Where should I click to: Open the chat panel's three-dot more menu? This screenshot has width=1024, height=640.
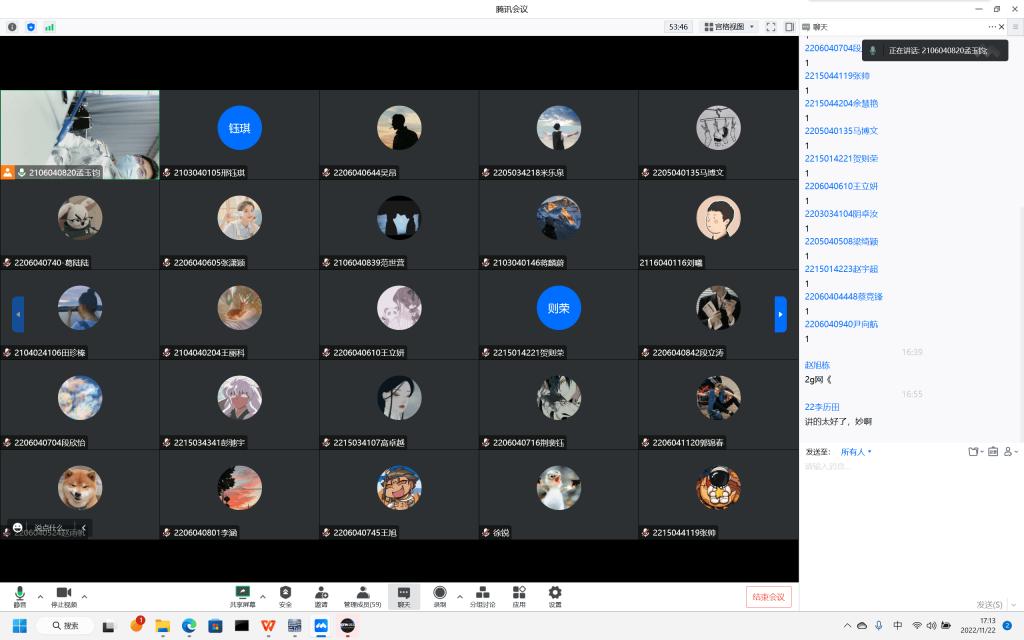click(993, 27)
